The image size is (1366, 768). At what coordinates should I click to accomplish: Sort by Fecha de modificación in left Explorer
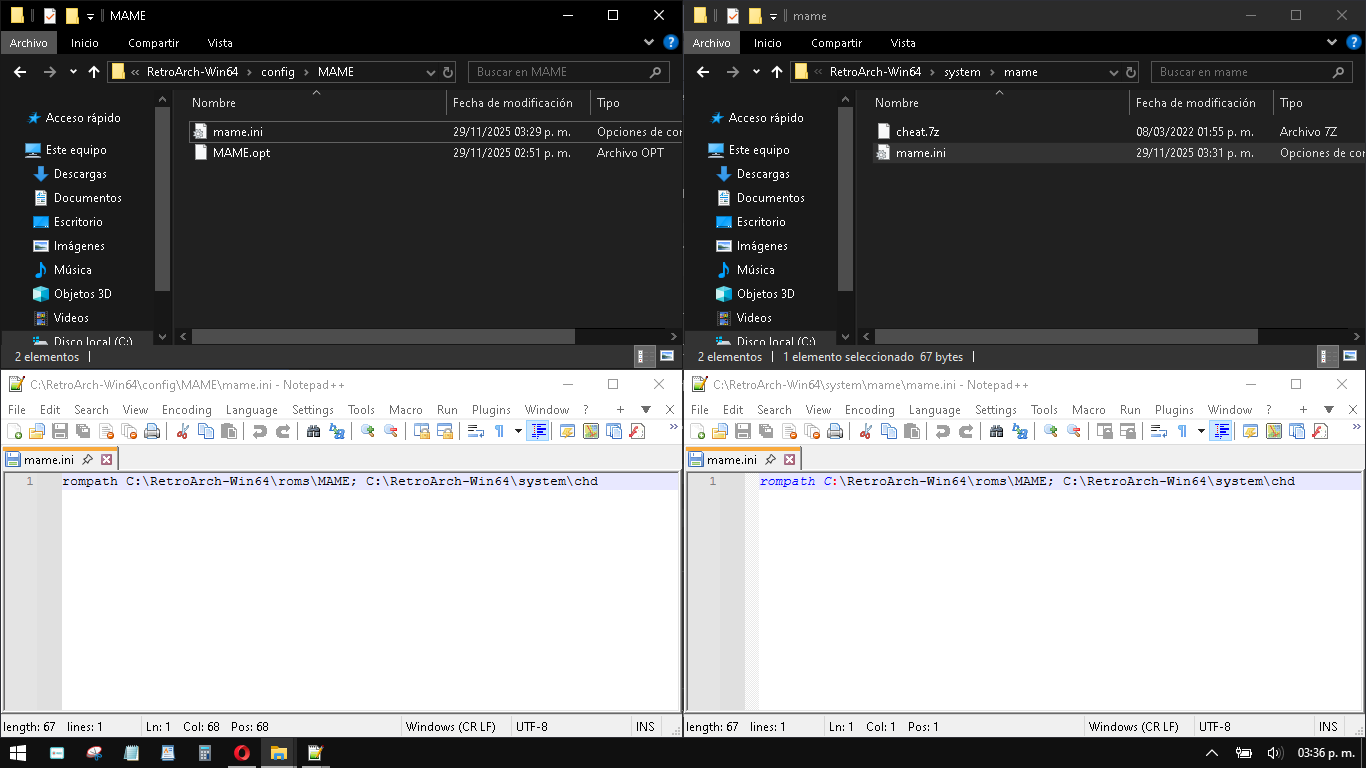point(512,103)
